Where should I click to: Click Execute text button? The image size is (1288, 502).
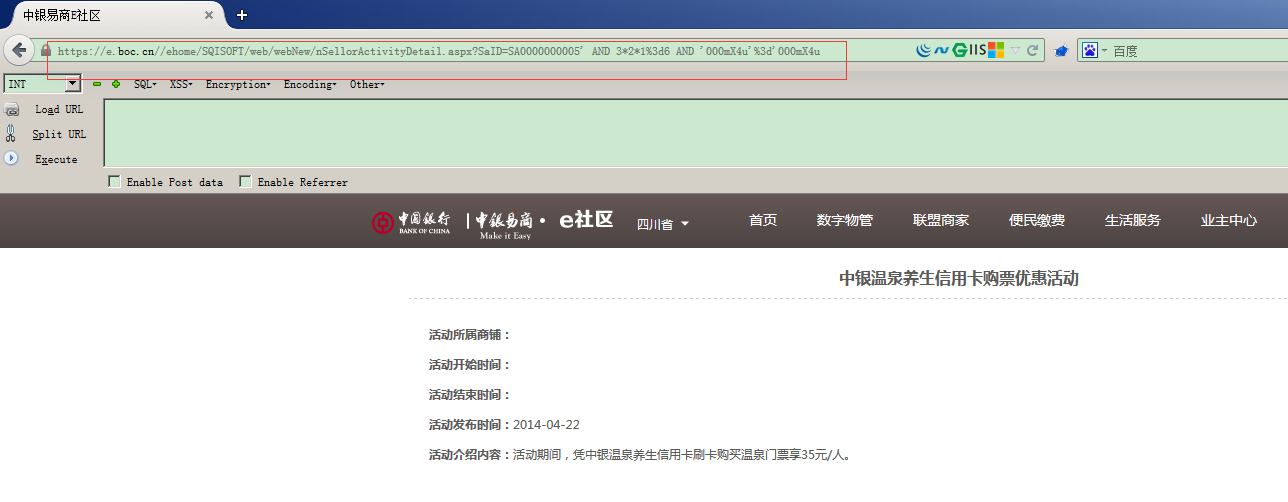56,159
